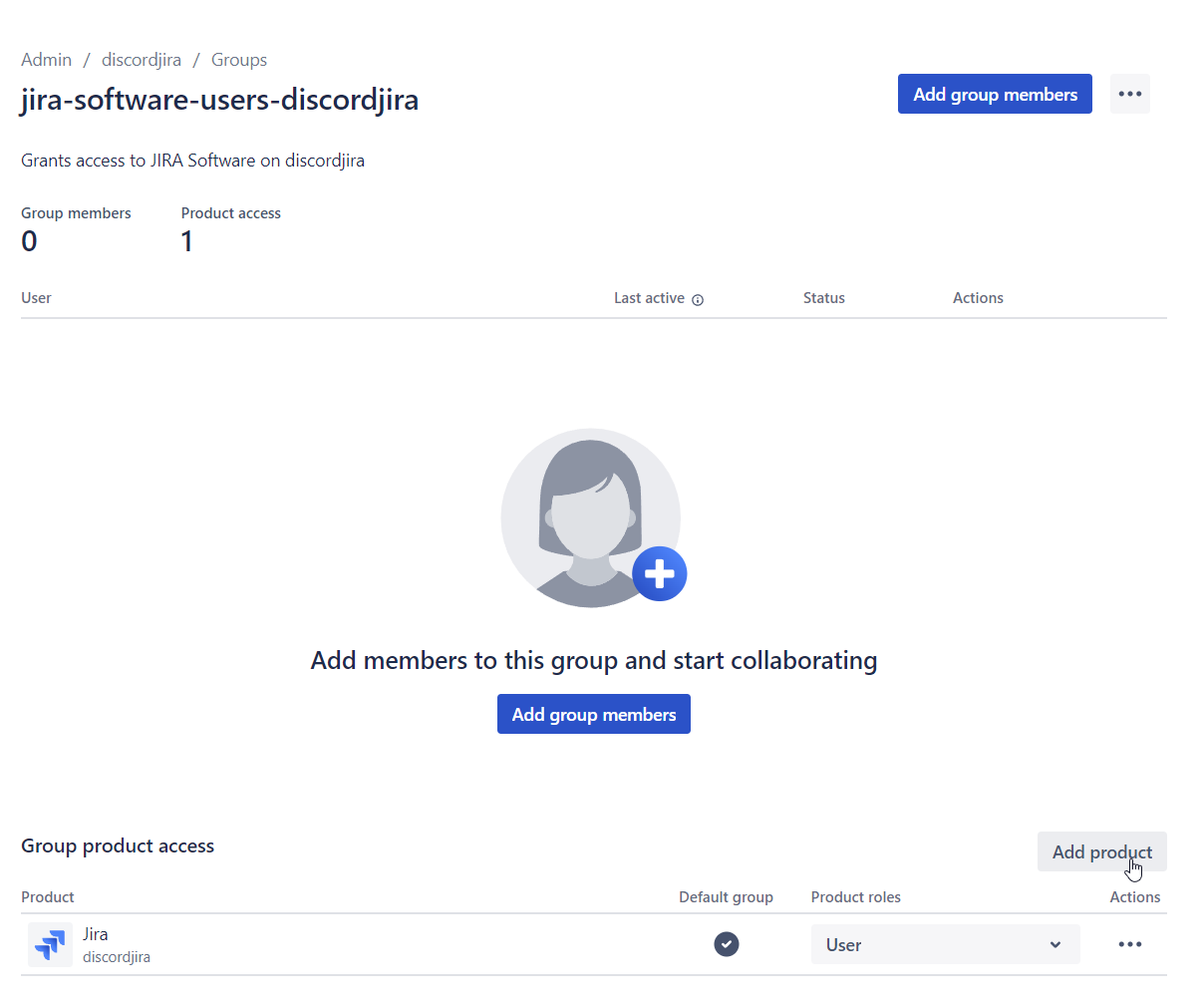The height and width of the screenshot is (1008, 1204).
Task: Toggle the default group checkmark for Jira
Action: pyautogui.click(x=726, y=944)
